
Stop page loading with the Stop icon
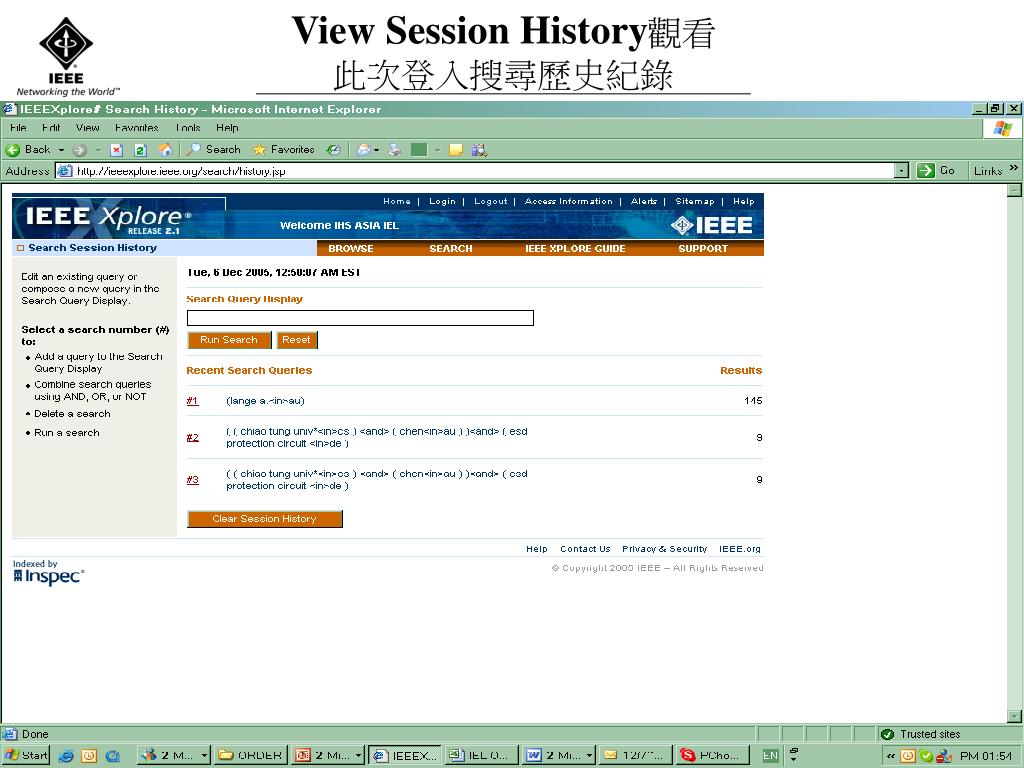pos(116,150)
